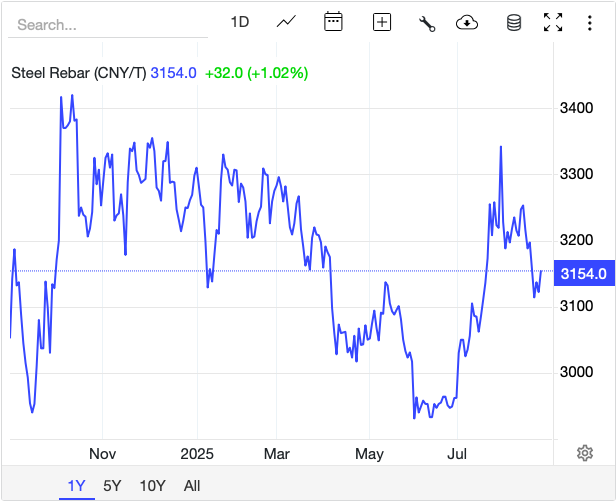Show the 10Y time range
Viewport: 616px width, 504px height.
[153, 486]
